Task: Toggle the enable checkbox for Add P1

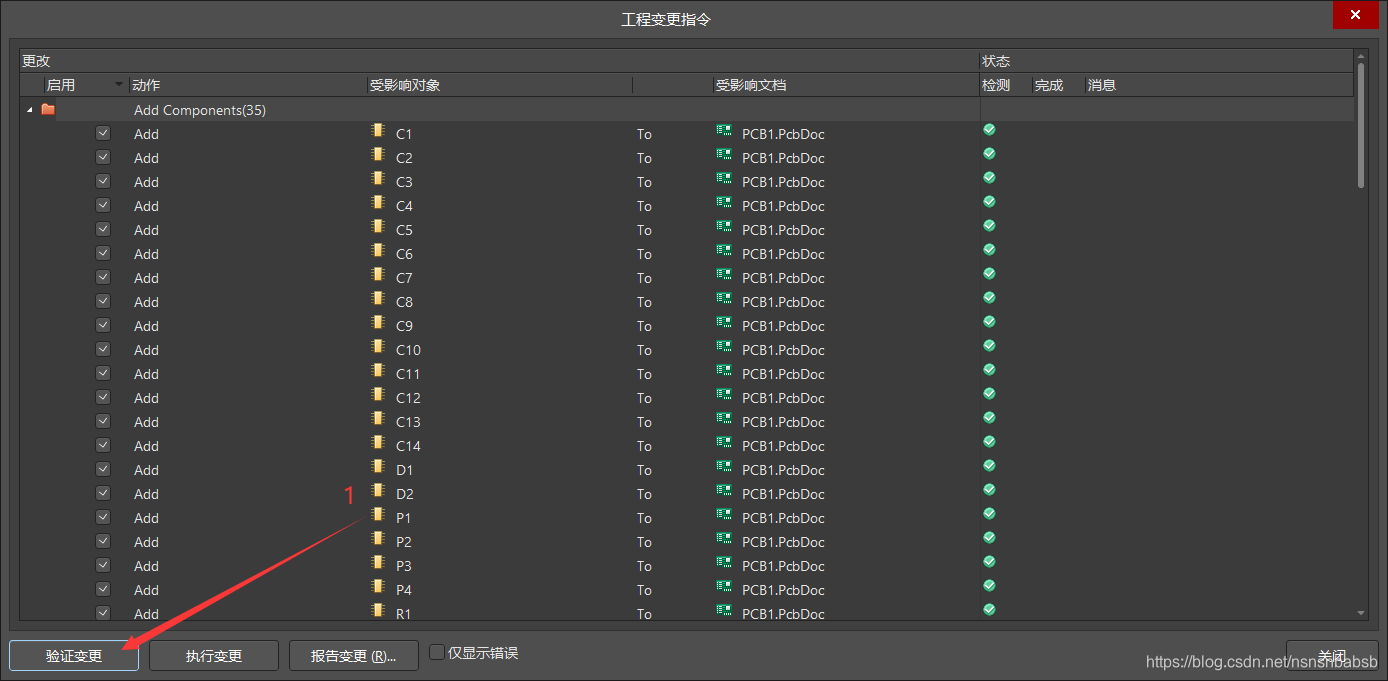Action: (x=103, y=517)
